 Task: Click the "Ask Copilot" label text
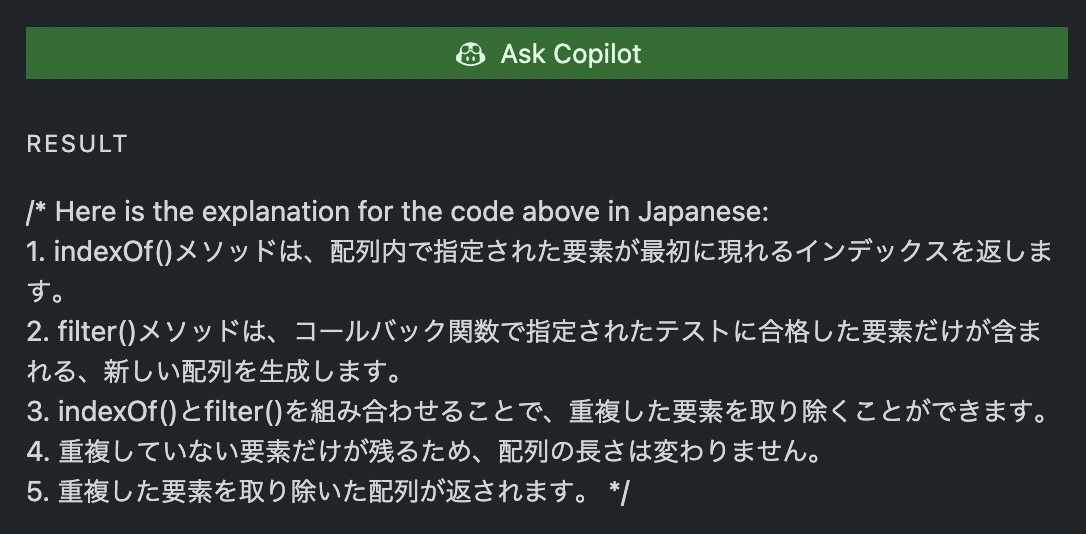coord(571,54)
